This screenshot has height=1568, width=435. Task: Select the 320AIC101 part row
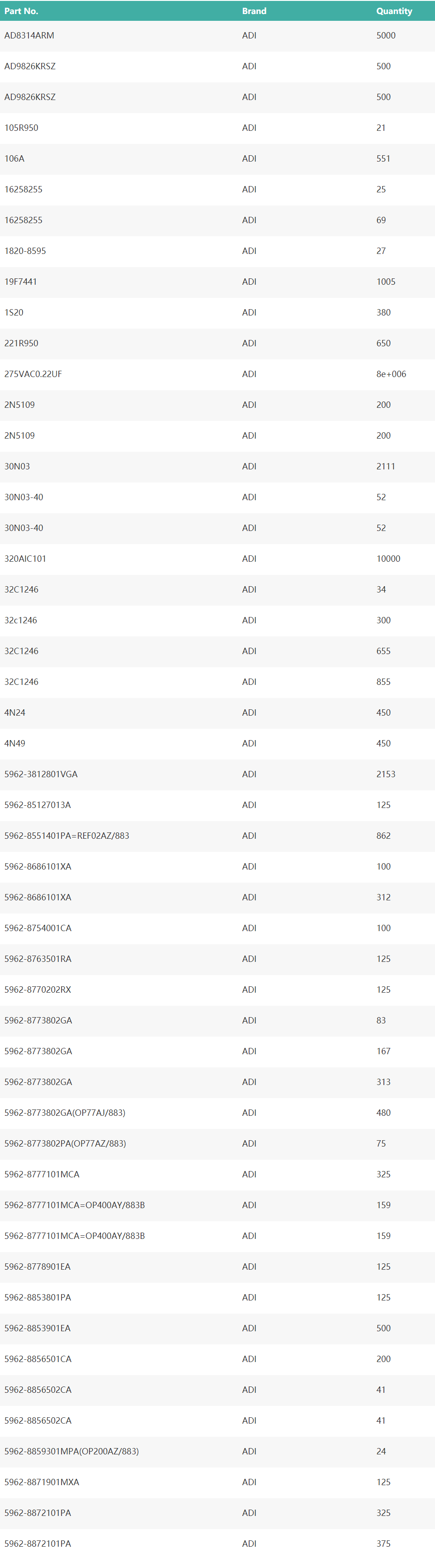point(25,558)
